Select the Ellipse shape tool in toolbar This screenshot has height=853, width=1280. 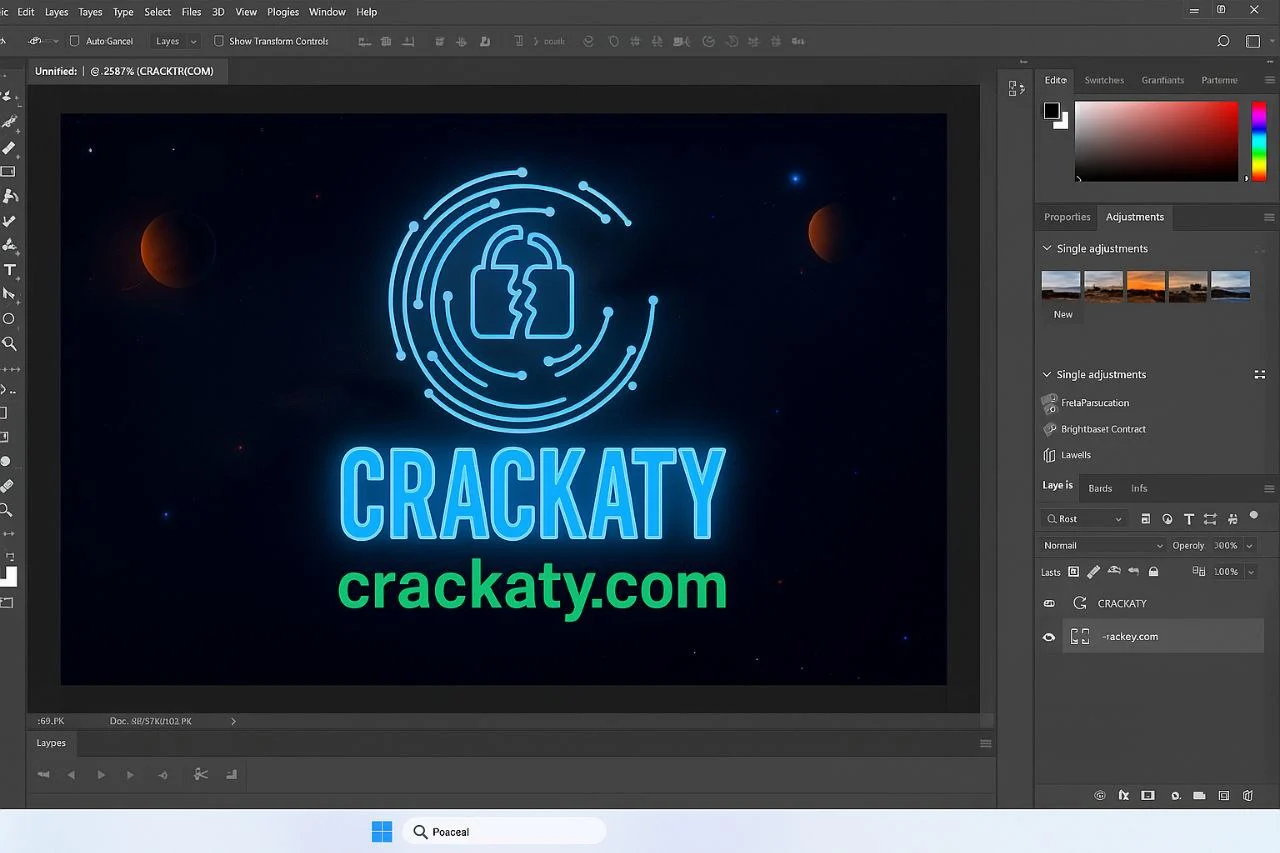(8, 319)
